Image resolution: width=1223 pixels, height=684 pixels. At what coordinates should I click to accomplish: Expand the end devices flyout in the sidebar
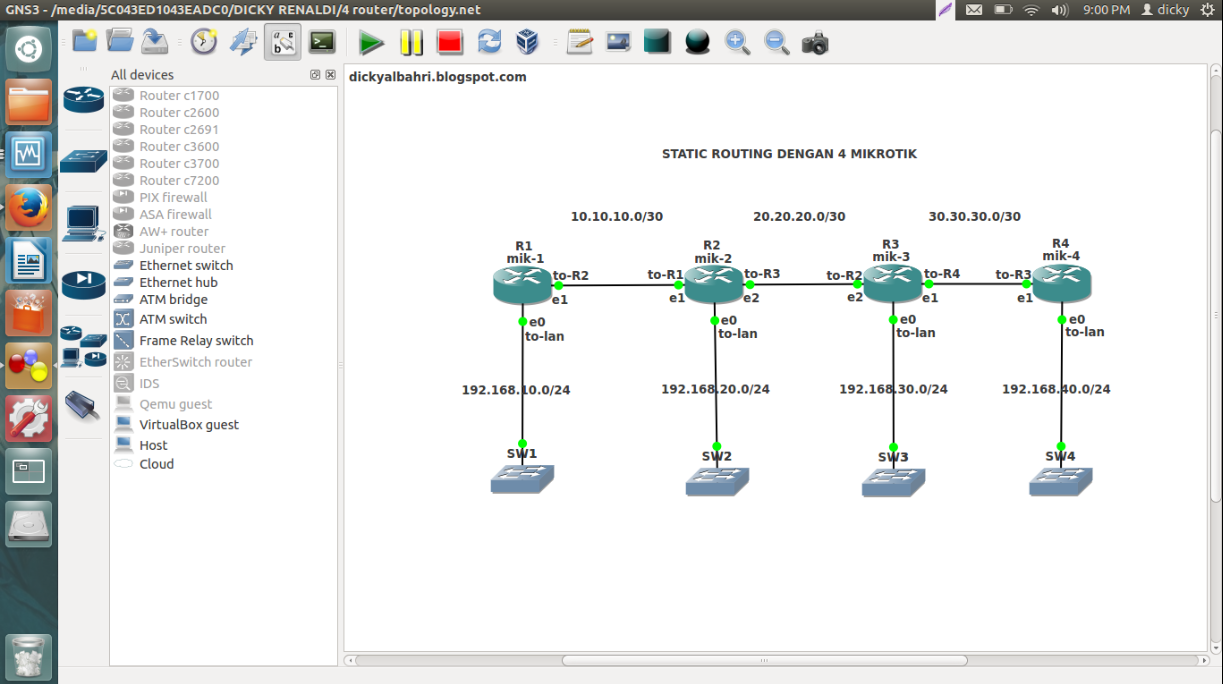(83, 224)
